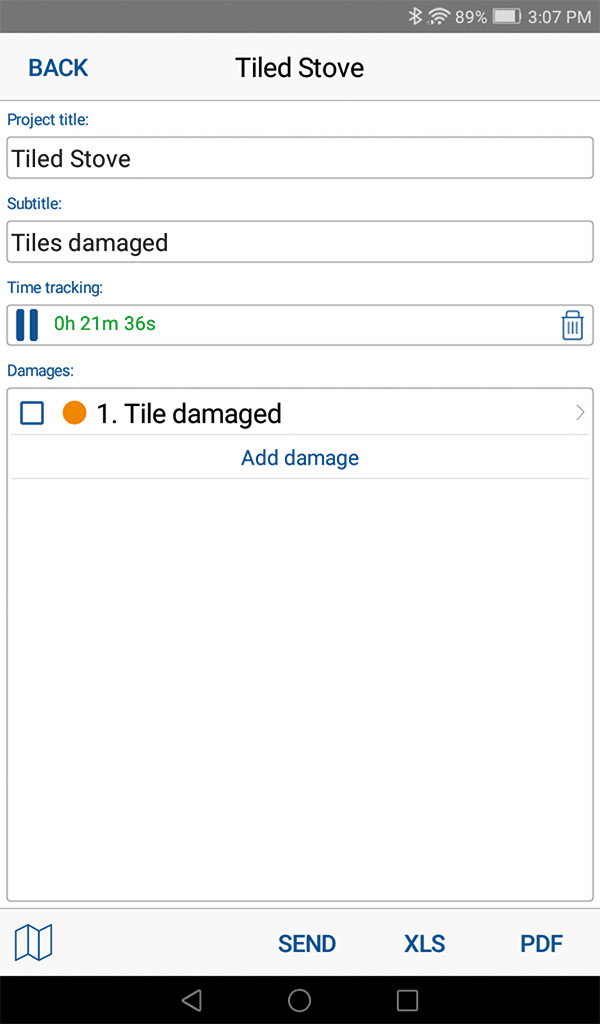600x1024 pixels.
Task: Edit the Project title field
Action: pos(300,158)
